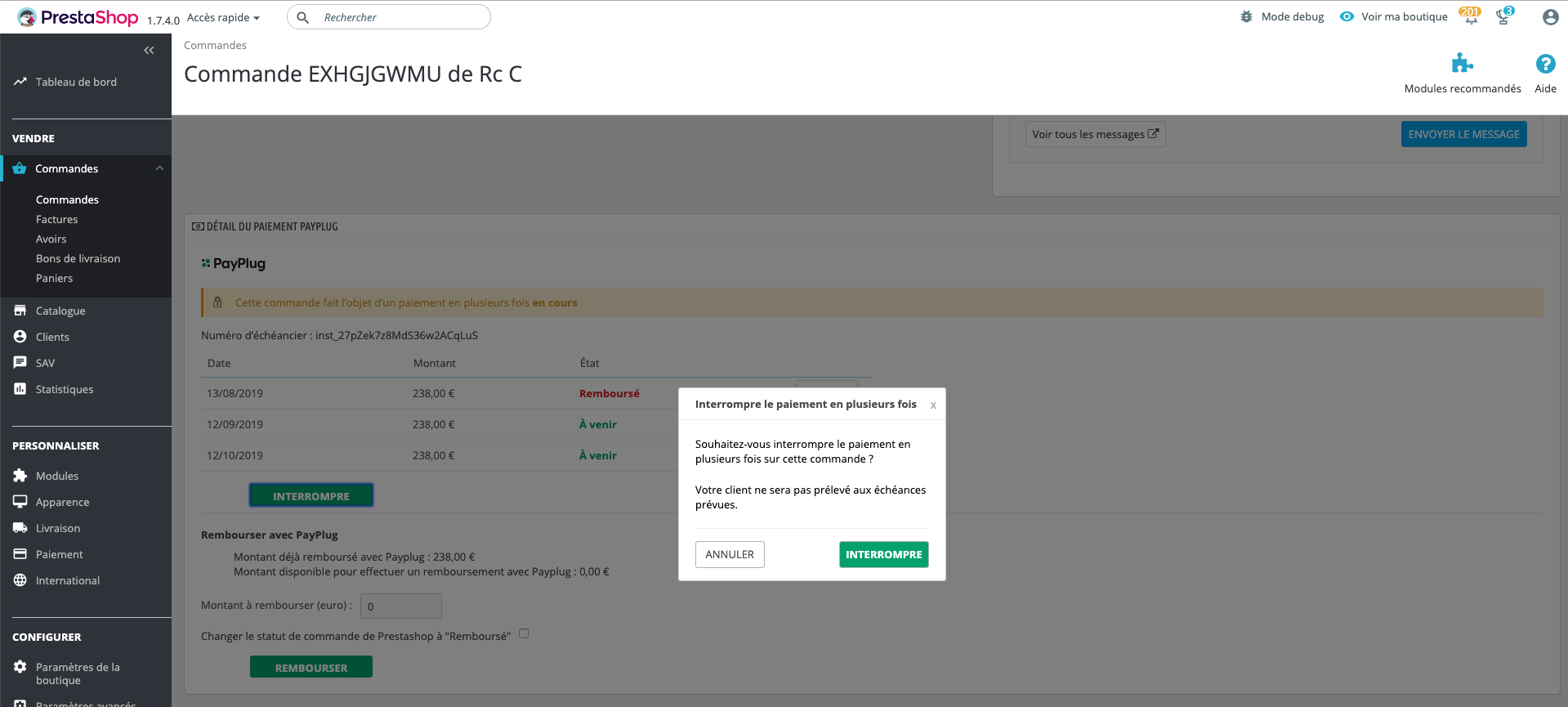Screen dimensions: 1568x707
Task: Click the PayPlug logo in payment detail
Action: (234, 263)
